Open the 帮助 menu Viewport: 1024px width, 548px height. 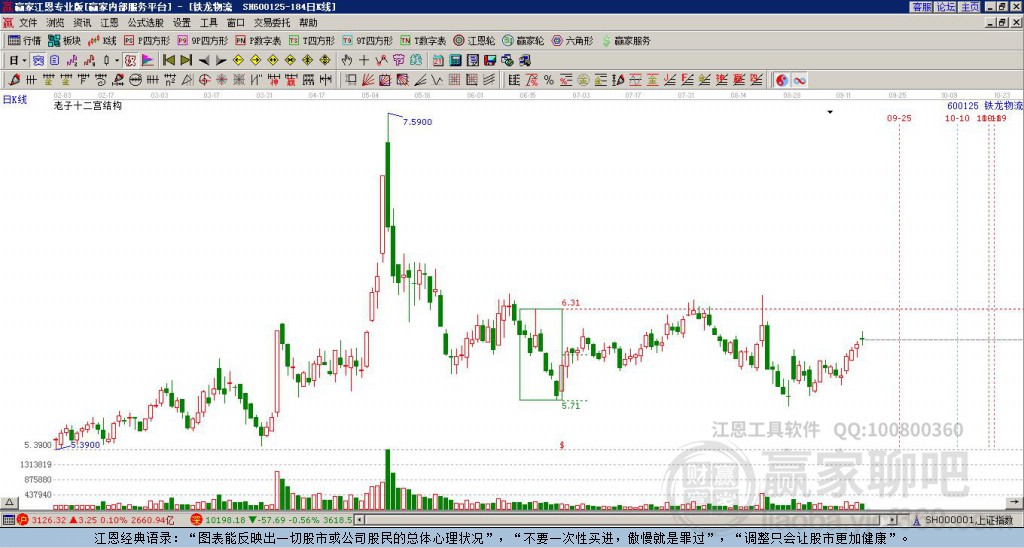[x=308, y=23]
